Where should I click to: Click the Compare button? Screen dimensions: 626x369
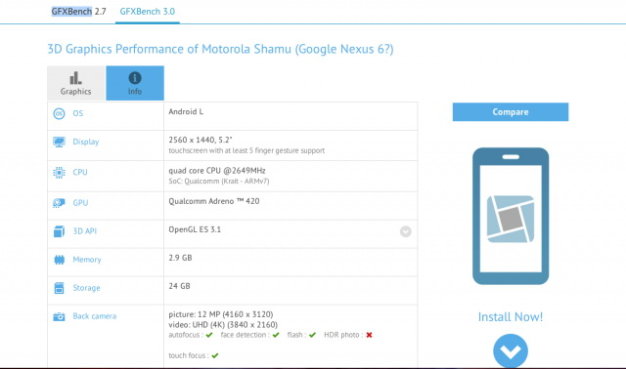[510, 112]
